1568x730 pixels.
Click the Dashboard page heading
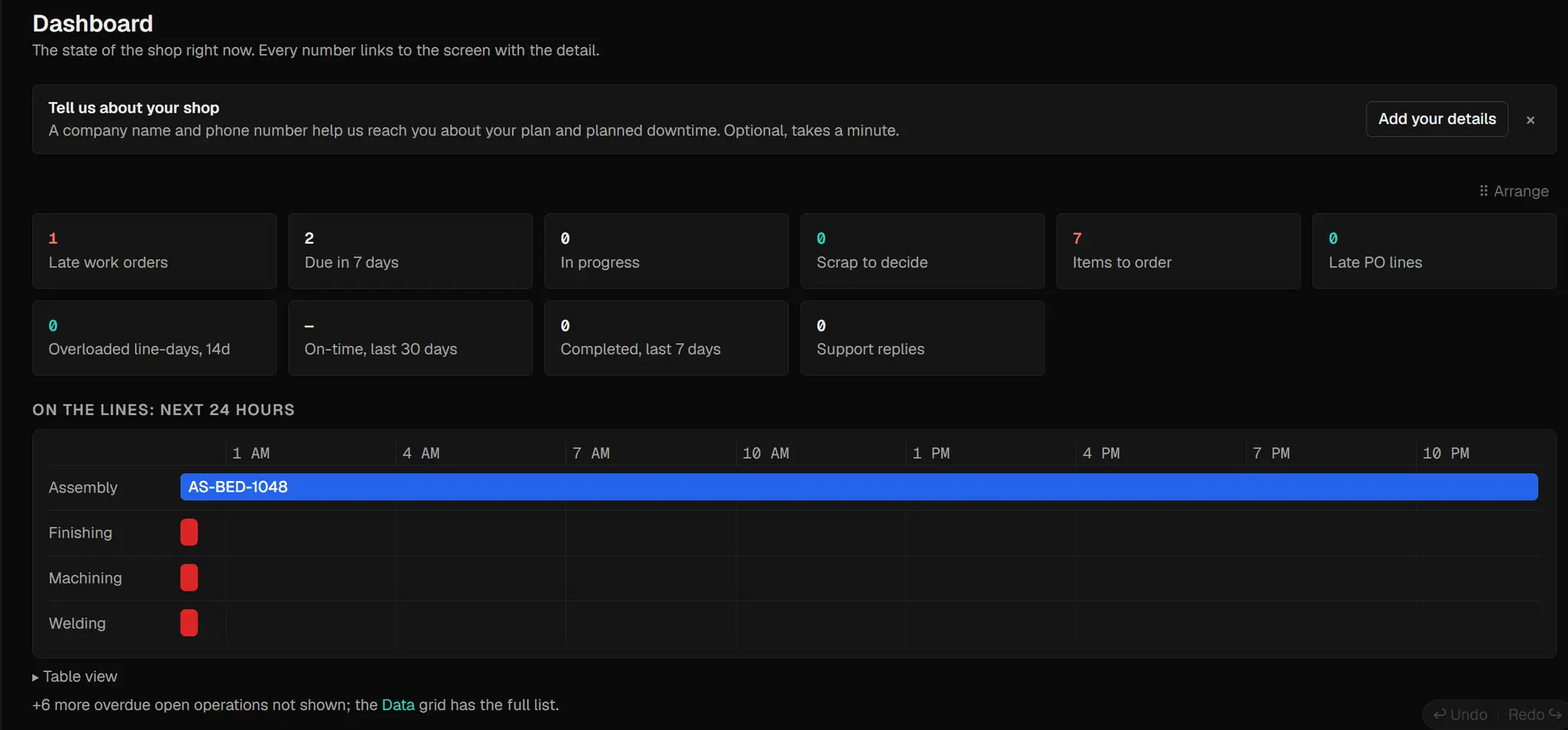pyautogui.click(x=93, y=24)
